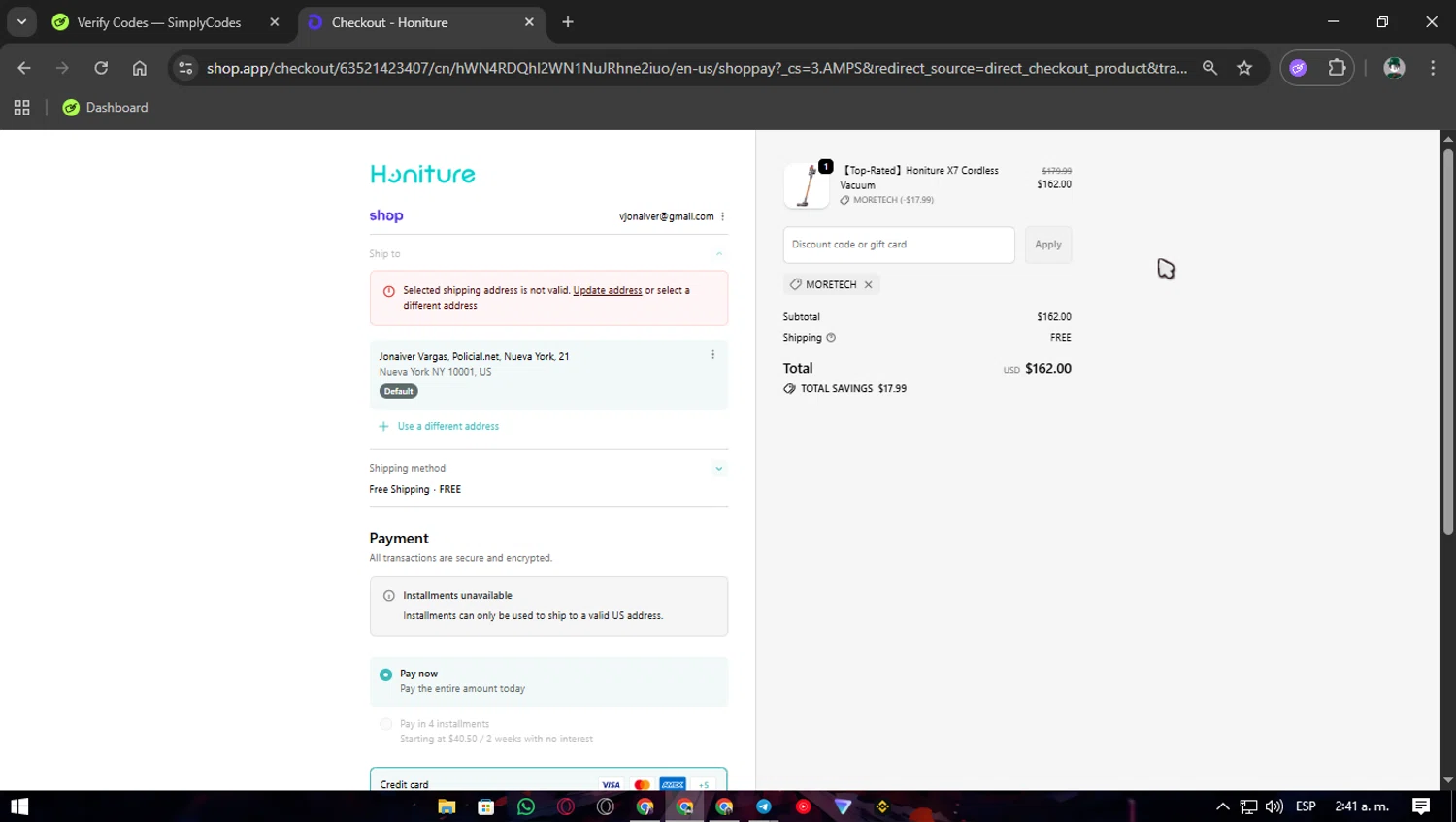This screenshot has width=1456, height=822.
Task: Click the Apply discount button
Action: click(1048, 245)
